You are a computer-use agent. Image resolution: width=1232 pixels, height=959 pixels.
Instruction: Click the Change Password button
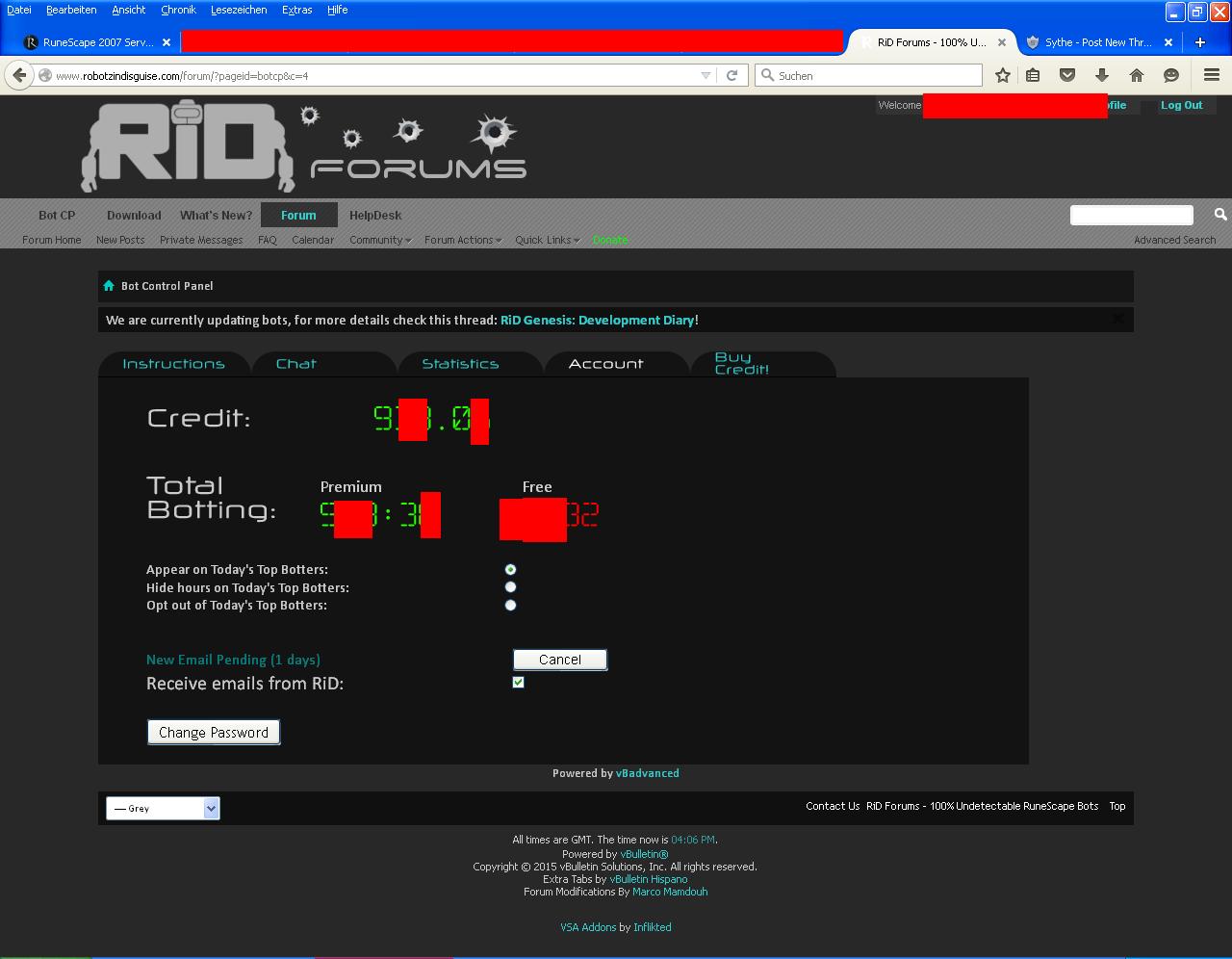(x=214, y=732)
